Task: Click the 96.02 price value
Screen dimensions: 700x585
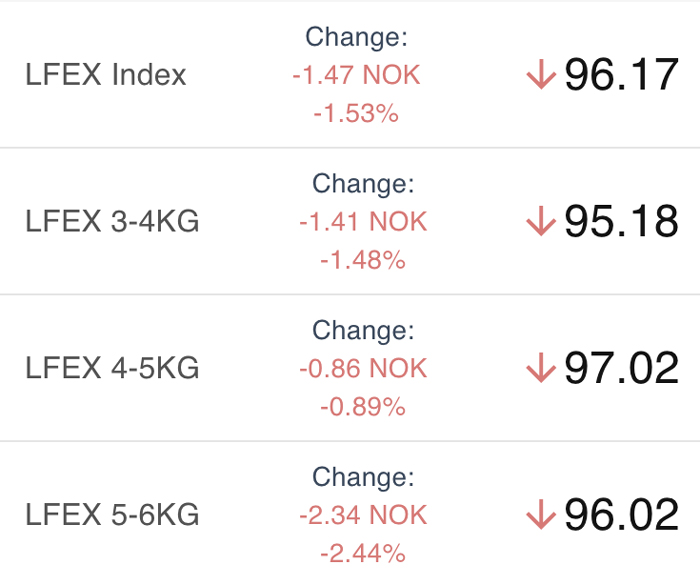Action: point(621,514)
